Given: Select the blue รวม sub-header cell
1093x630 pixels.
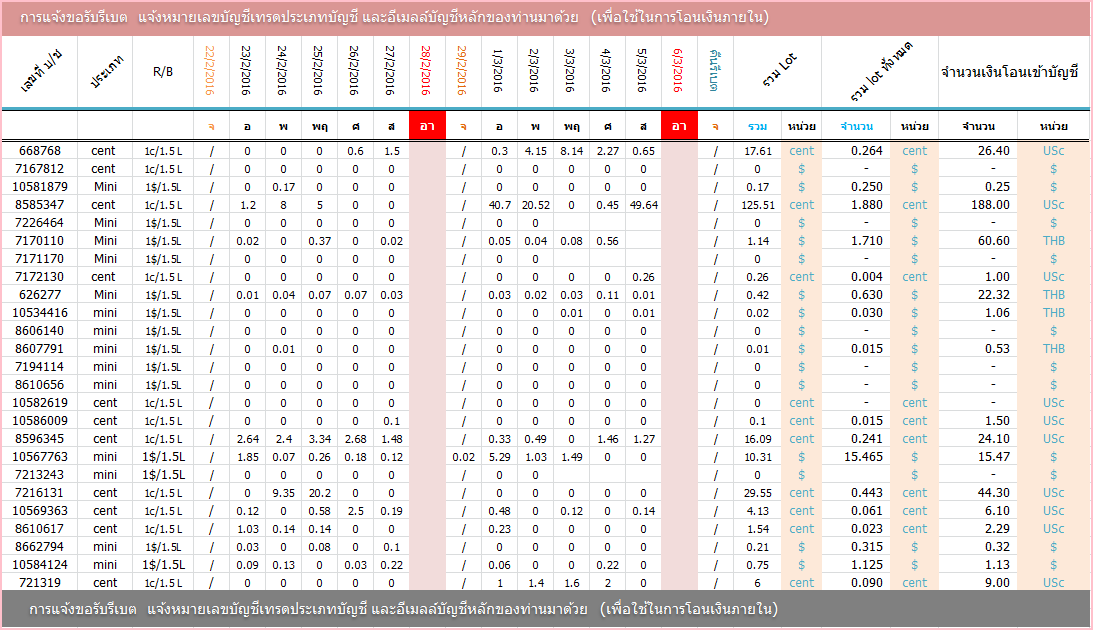Looking at the screenshot, I should coord(758,126).
